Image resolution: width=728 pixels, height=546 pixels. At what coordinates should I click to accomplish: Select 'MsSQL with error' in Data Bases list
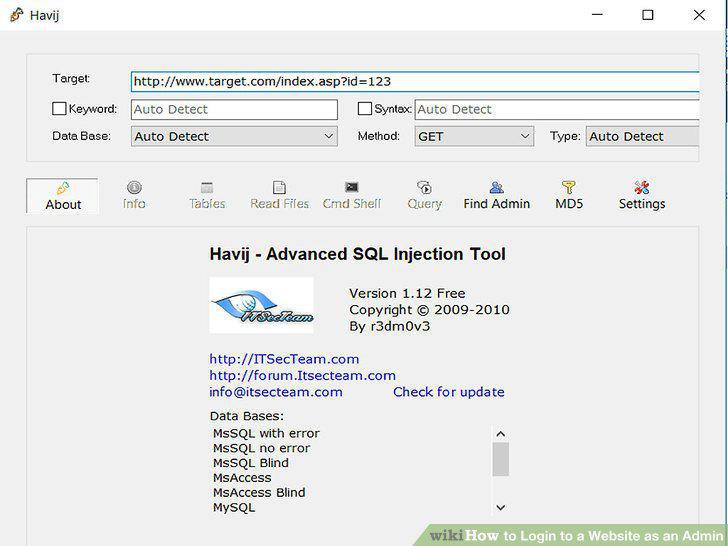click(266, 433)
